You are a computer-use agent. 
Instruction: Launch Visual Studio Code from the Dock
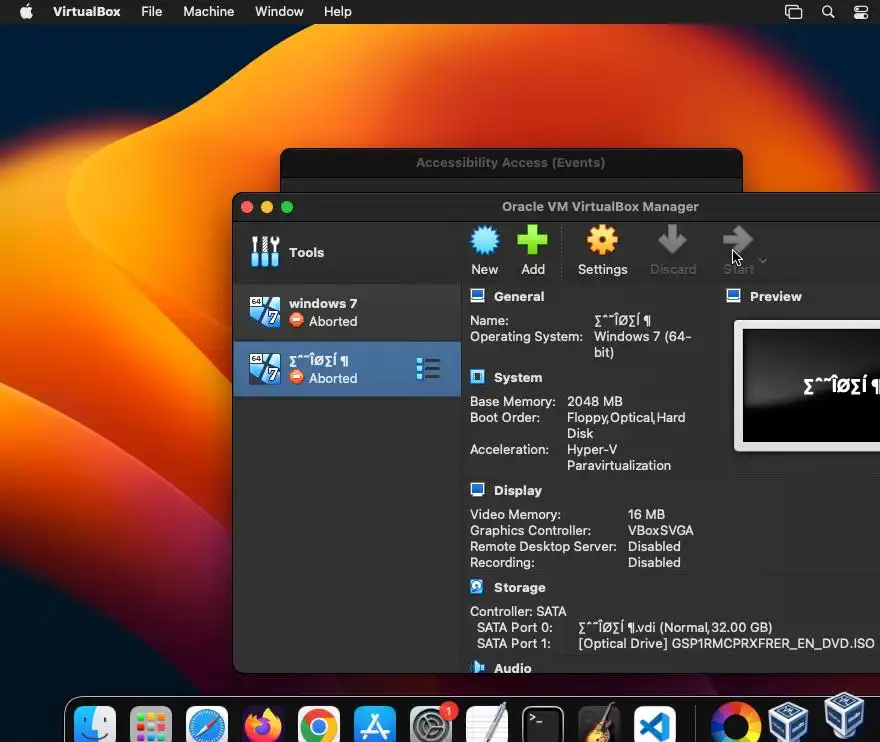click(654, 724)
